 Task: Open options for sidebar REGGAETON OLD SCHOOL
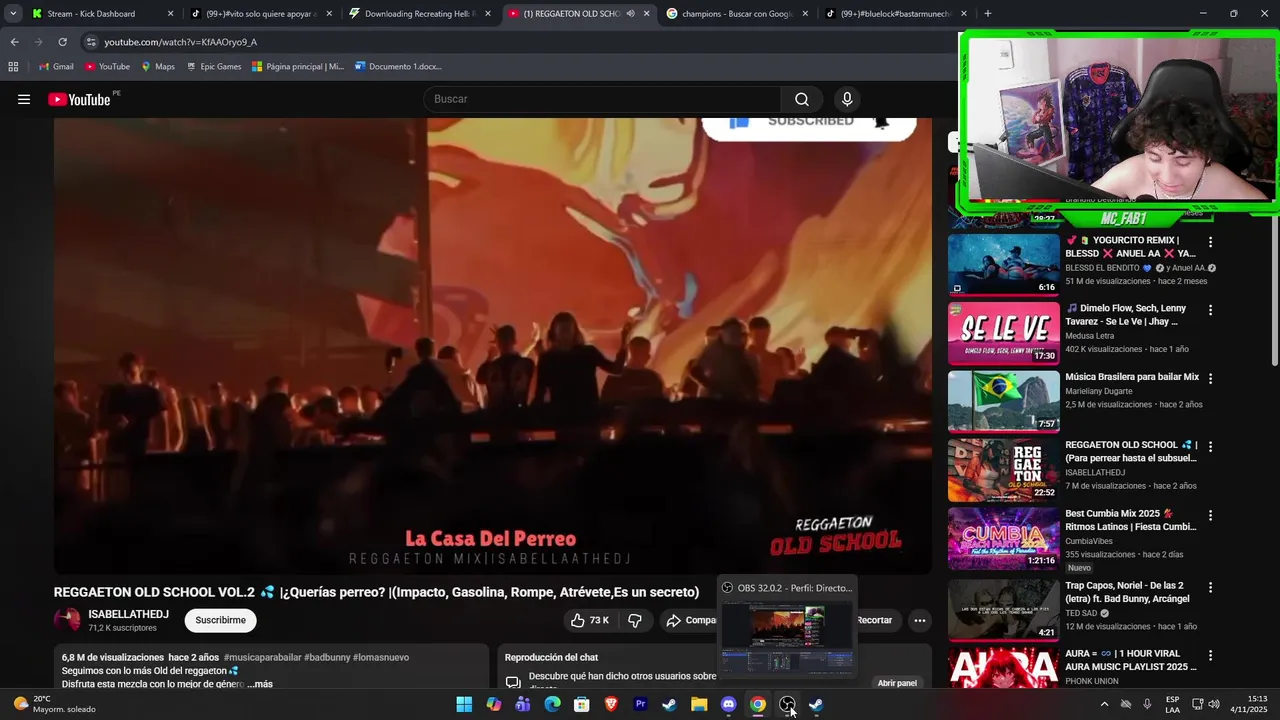pyautogui.click(x=1210, y=447)
